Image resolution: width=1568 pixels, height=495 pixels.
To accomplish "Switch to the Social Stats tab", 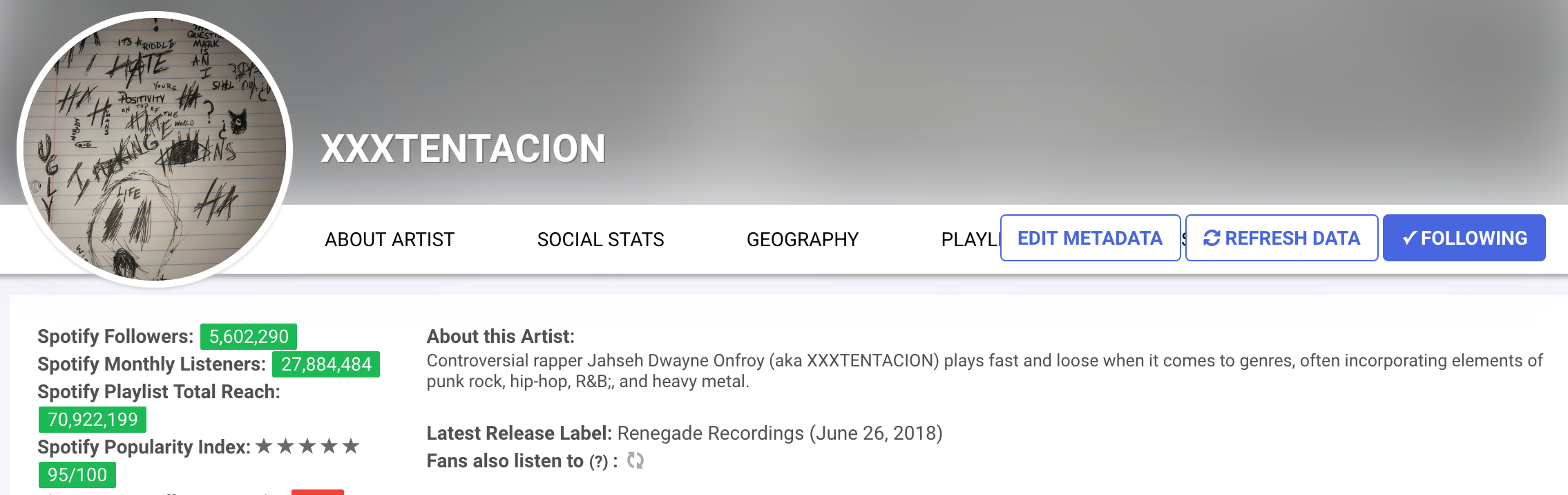I will pyautogui.click(x=600, y=239).
